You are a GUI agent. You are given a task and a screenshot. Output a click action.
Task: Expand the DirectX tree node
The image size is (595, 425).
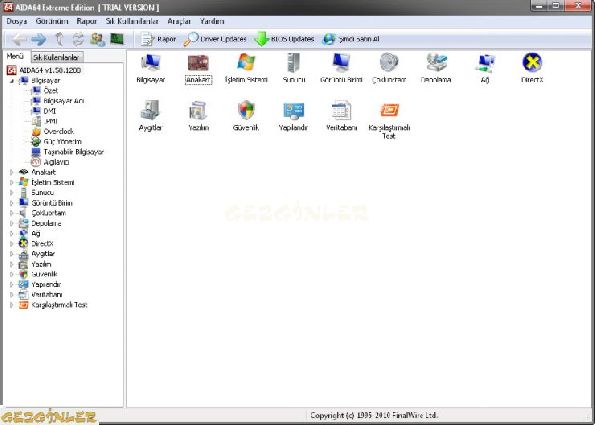click(12, 244)
